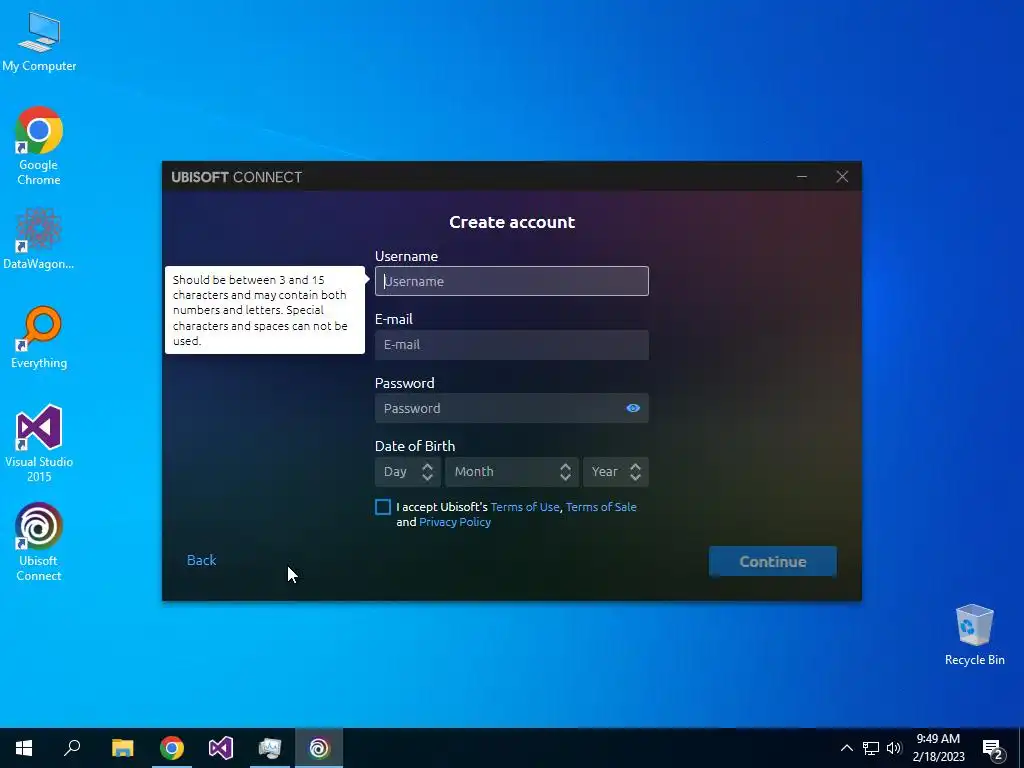The width and height of the screenshot is (1024, 768).
Task: Go Back from Create account
Action: point(201,560)
